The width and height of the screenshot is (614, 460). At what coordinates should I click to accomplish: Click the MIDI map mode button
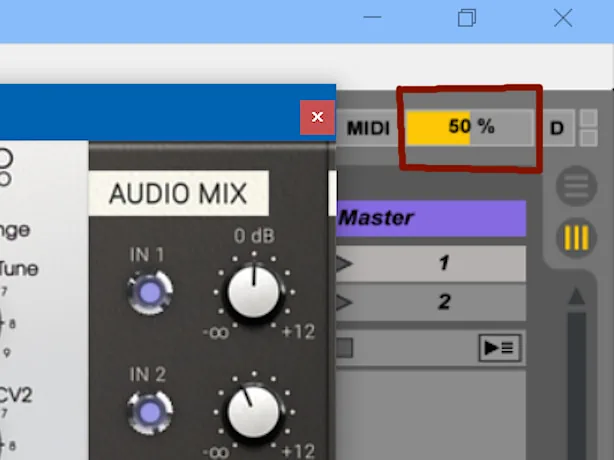(x=368, y=128)
